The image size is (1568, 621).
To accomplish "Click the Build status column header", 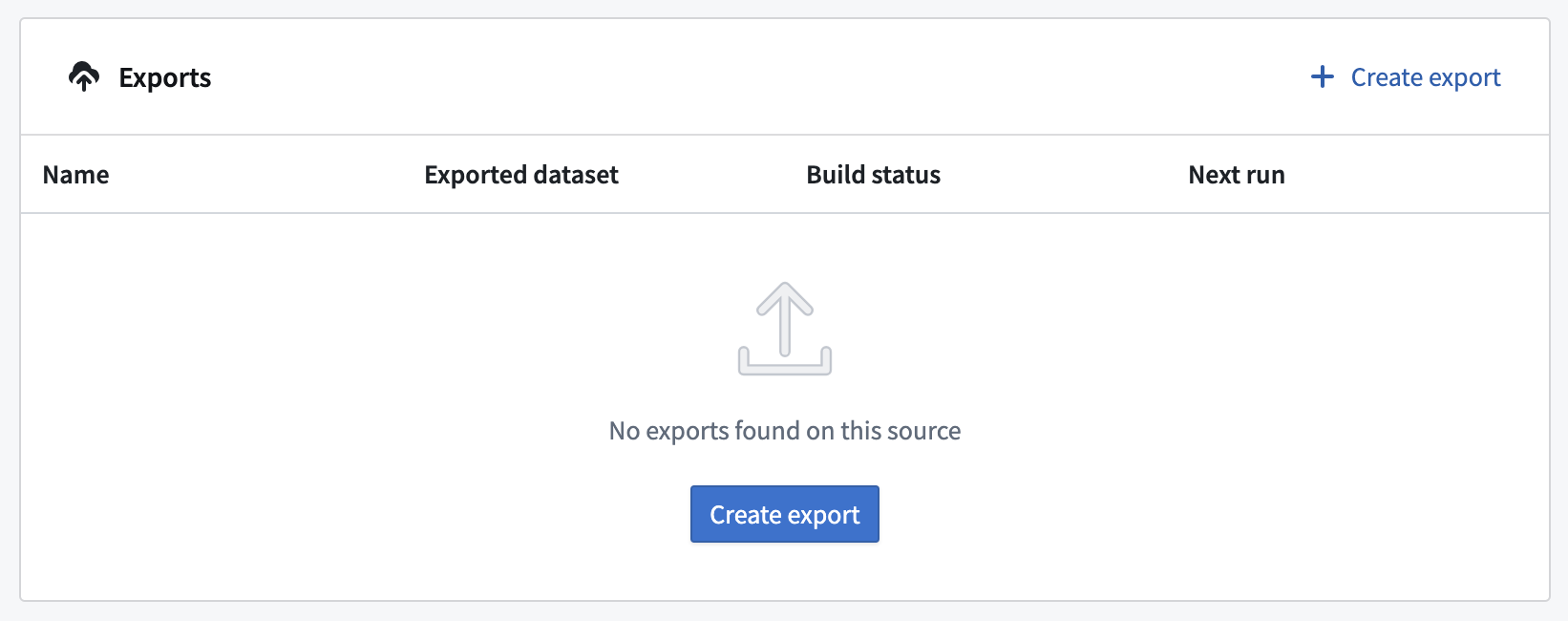I will coord(874,175).
